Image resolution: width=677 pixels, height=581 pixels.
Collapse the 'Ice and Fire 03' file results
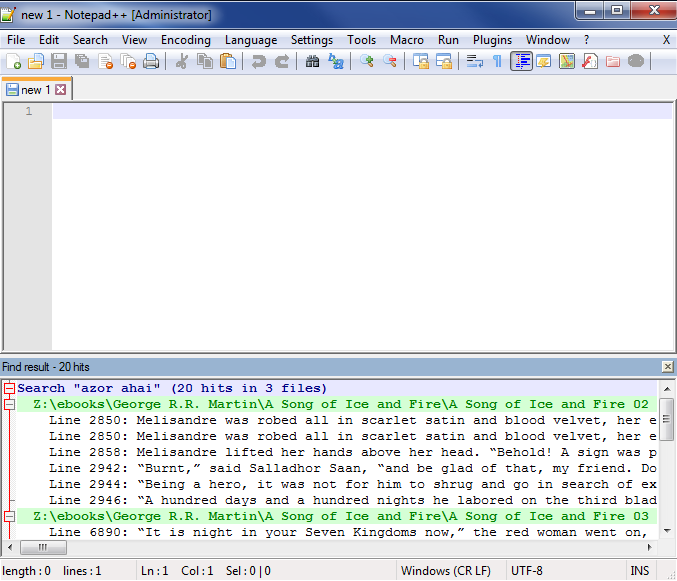(9, 516)
